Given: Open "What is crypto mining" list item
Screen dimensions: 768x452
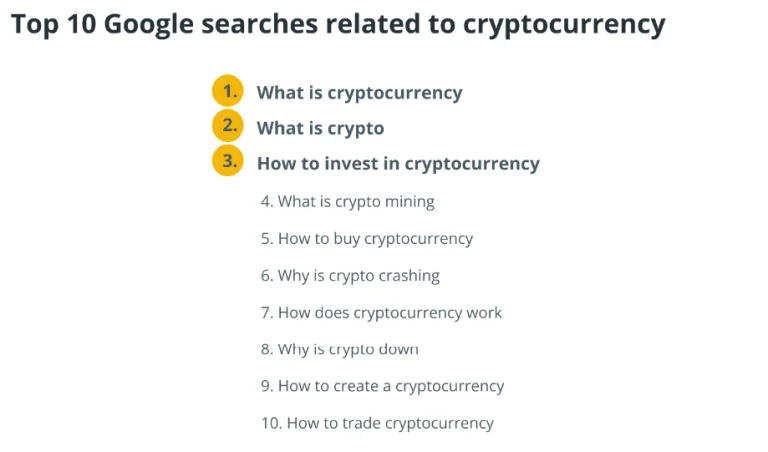Looking at the screenshot, I should [356, 201].
